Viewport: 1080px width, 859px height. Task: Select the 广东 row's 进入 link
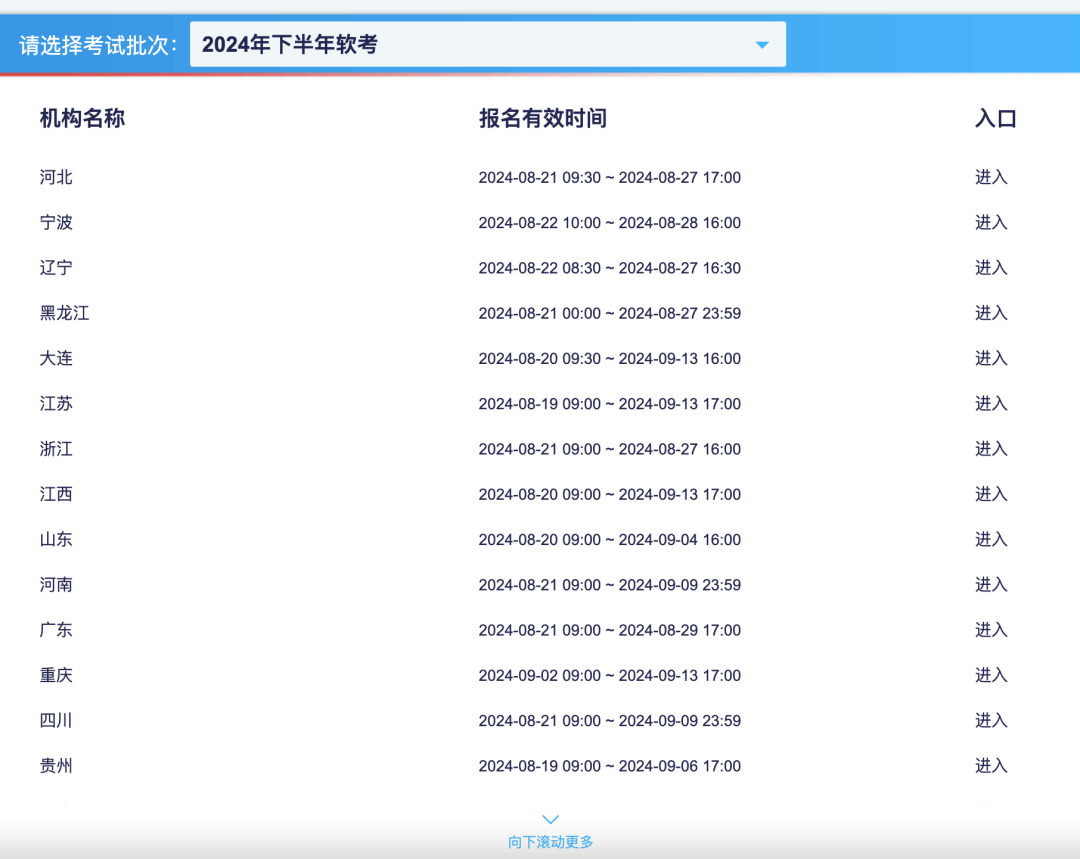tap(991, 630)
